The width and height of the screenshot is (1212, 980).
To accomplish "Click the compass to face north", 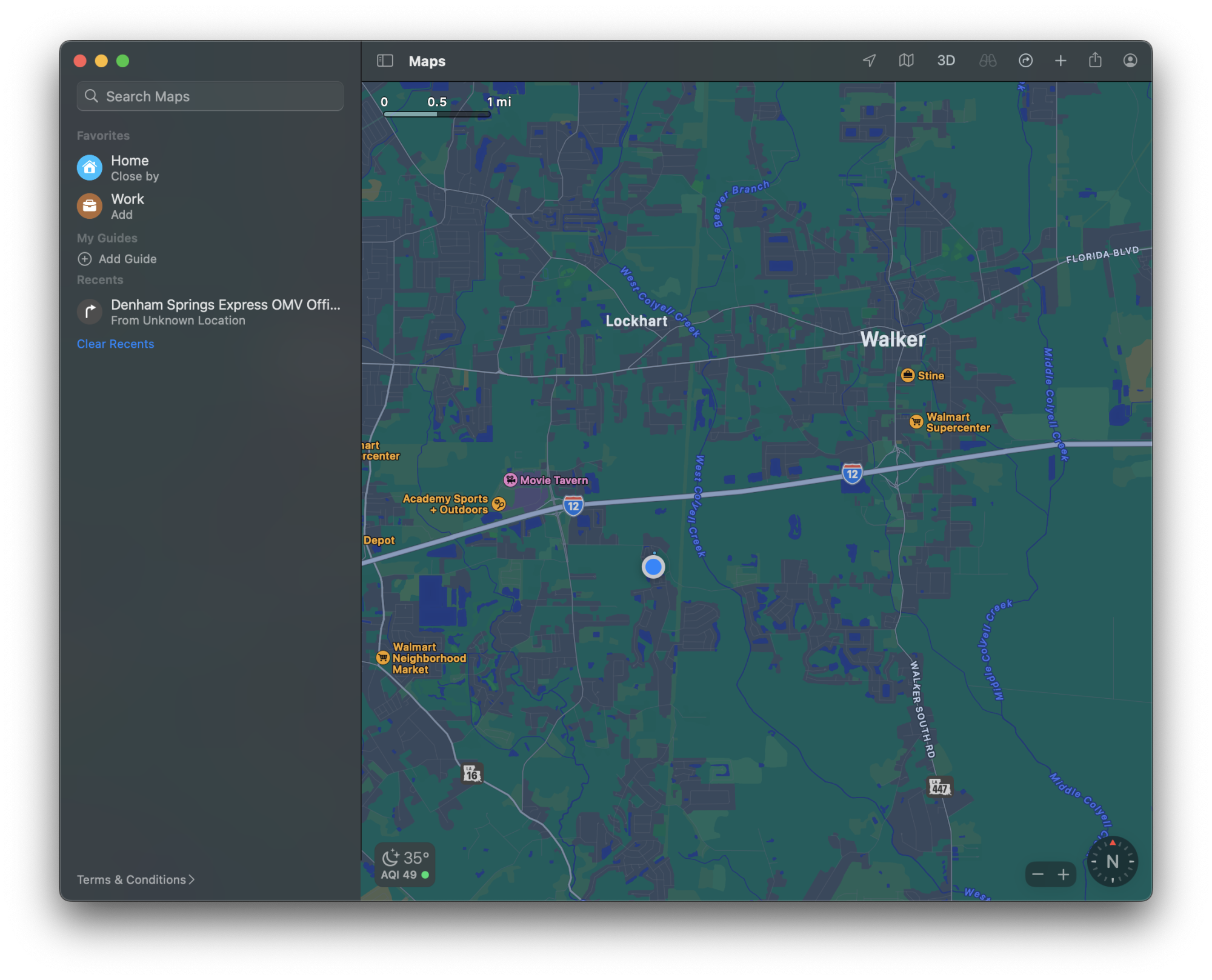I will tap(1112, 861).
